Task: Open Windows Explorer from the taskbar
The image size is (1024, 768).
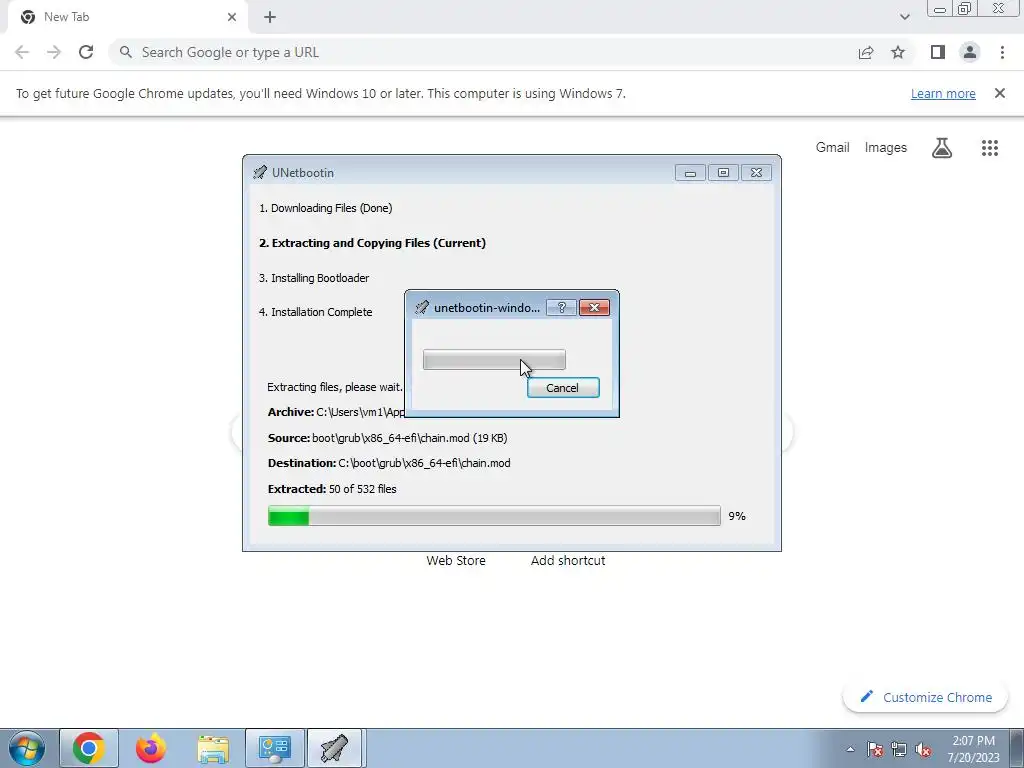Action: 213,748
